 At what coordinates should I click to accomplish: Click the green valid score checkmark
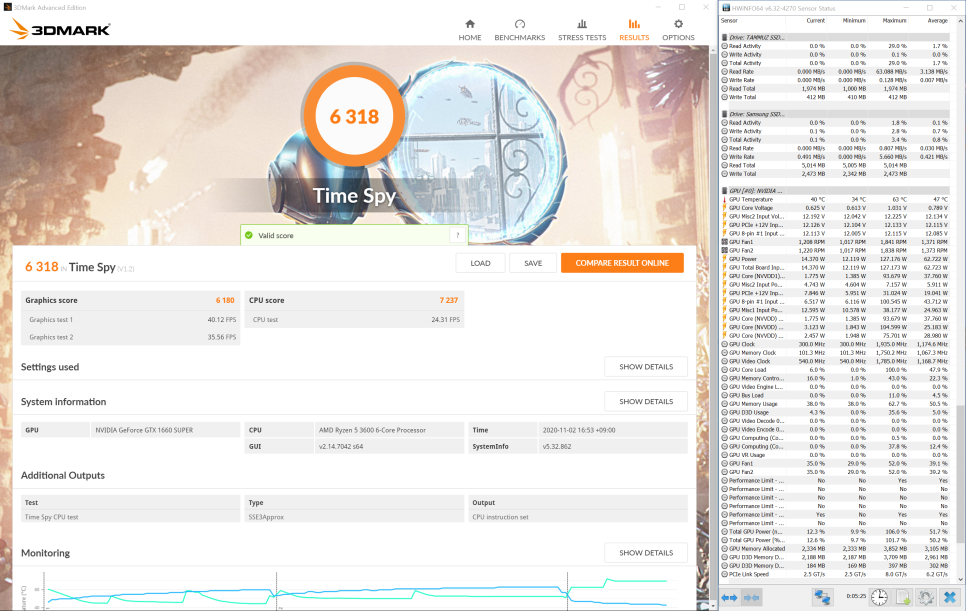click(249, 235)
